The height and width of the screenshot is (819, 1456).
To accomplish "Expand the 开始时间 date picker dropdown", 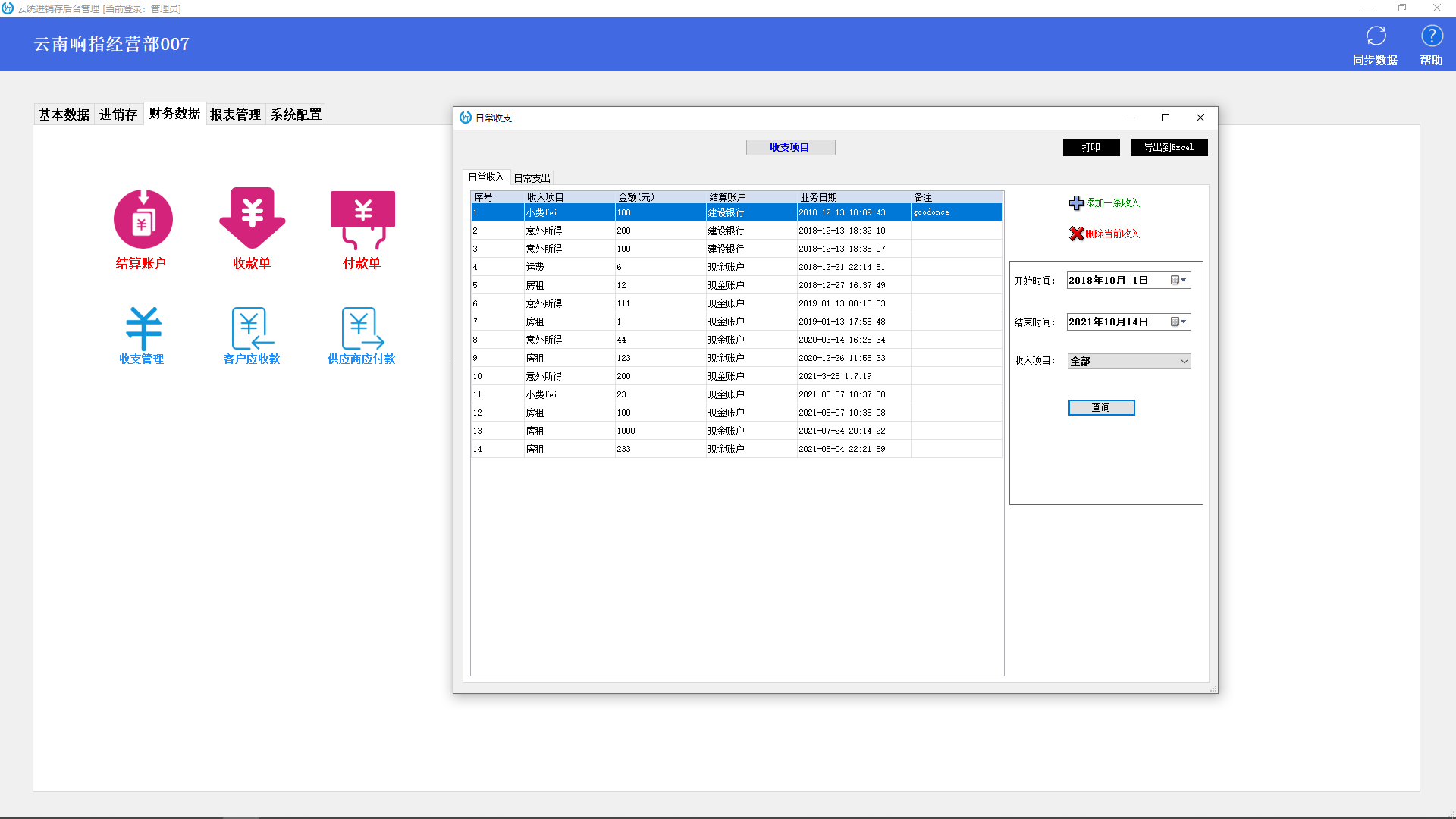I will click(1178, 281).
